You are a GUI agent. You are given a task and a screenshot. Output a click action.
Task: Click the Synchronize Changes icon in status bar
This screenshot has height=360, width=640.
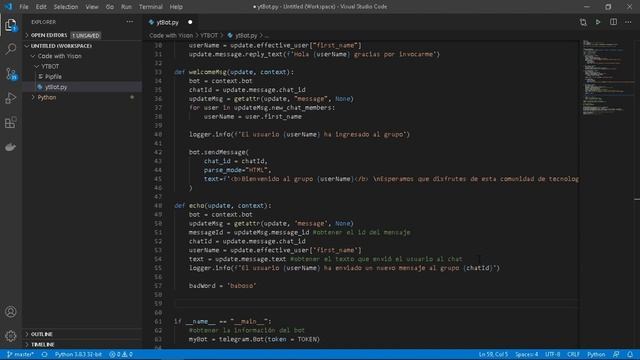click(44, 354)
